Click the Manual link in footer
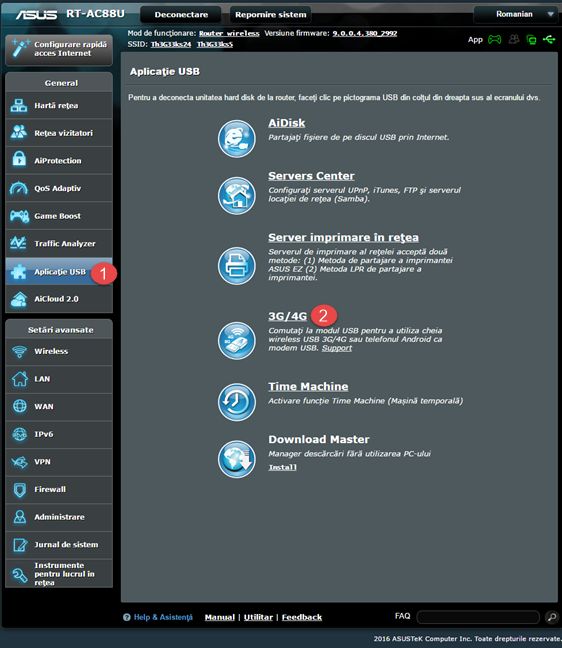The height and width of the screenshot is (648, 562). [220, 617]
